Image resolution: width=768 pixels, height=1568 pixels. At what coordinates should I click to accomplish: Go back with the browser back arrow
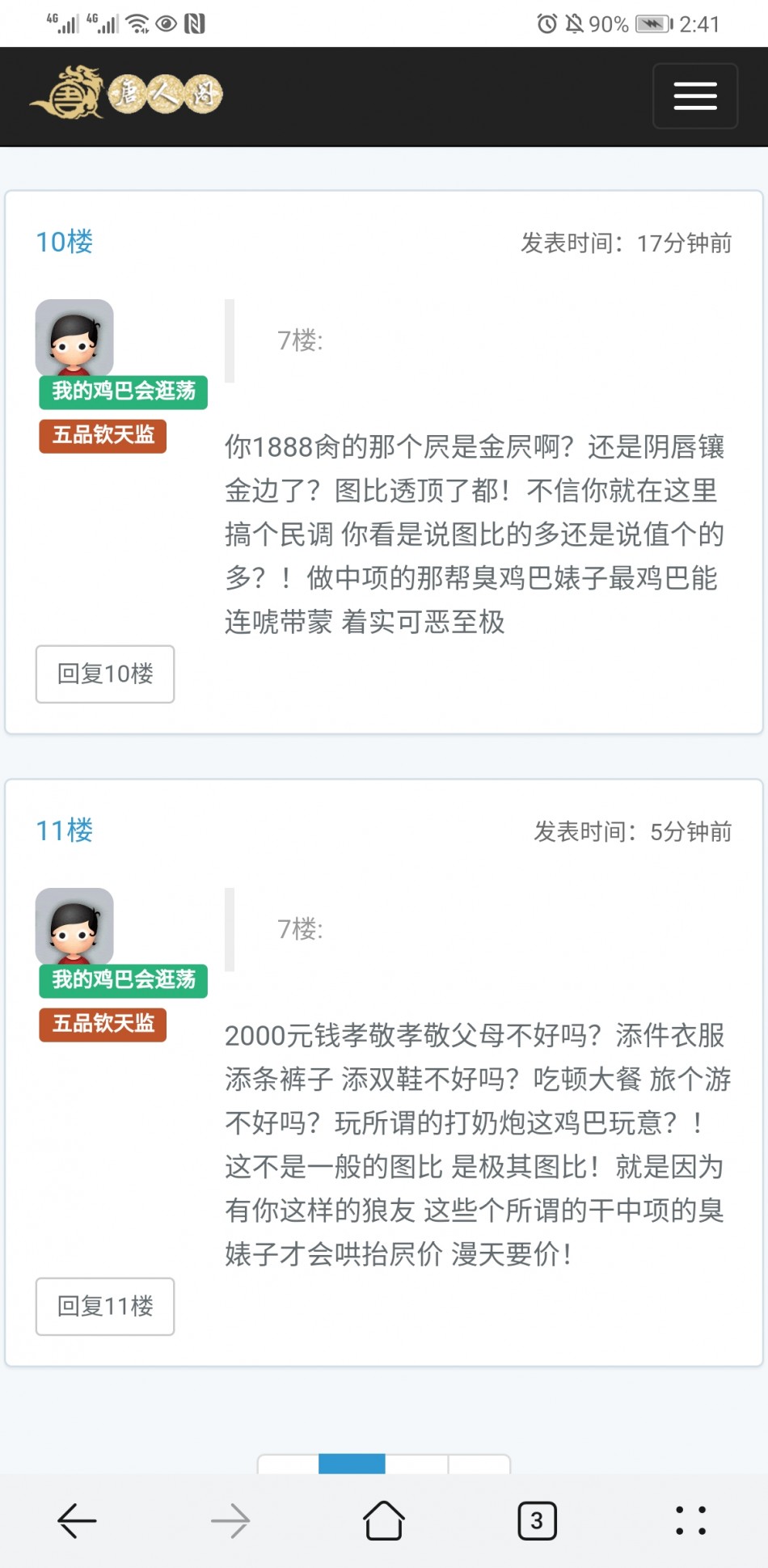(x=77, y=1521)
